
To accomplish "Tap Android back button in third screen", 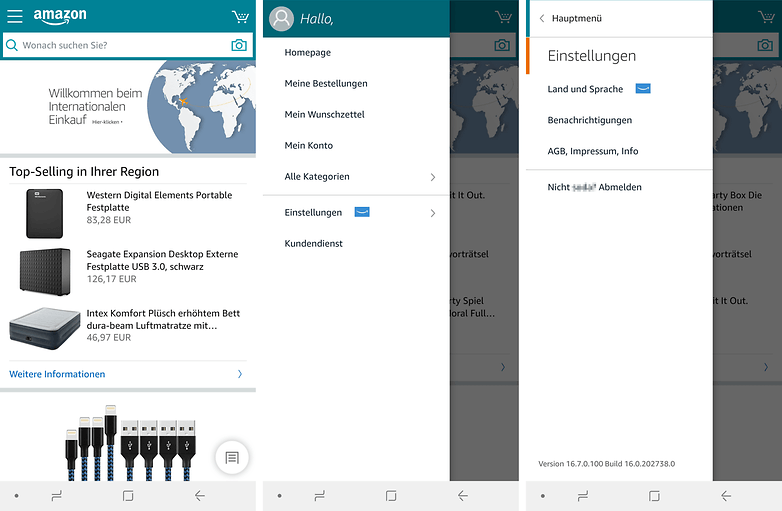I will [726, 496].
